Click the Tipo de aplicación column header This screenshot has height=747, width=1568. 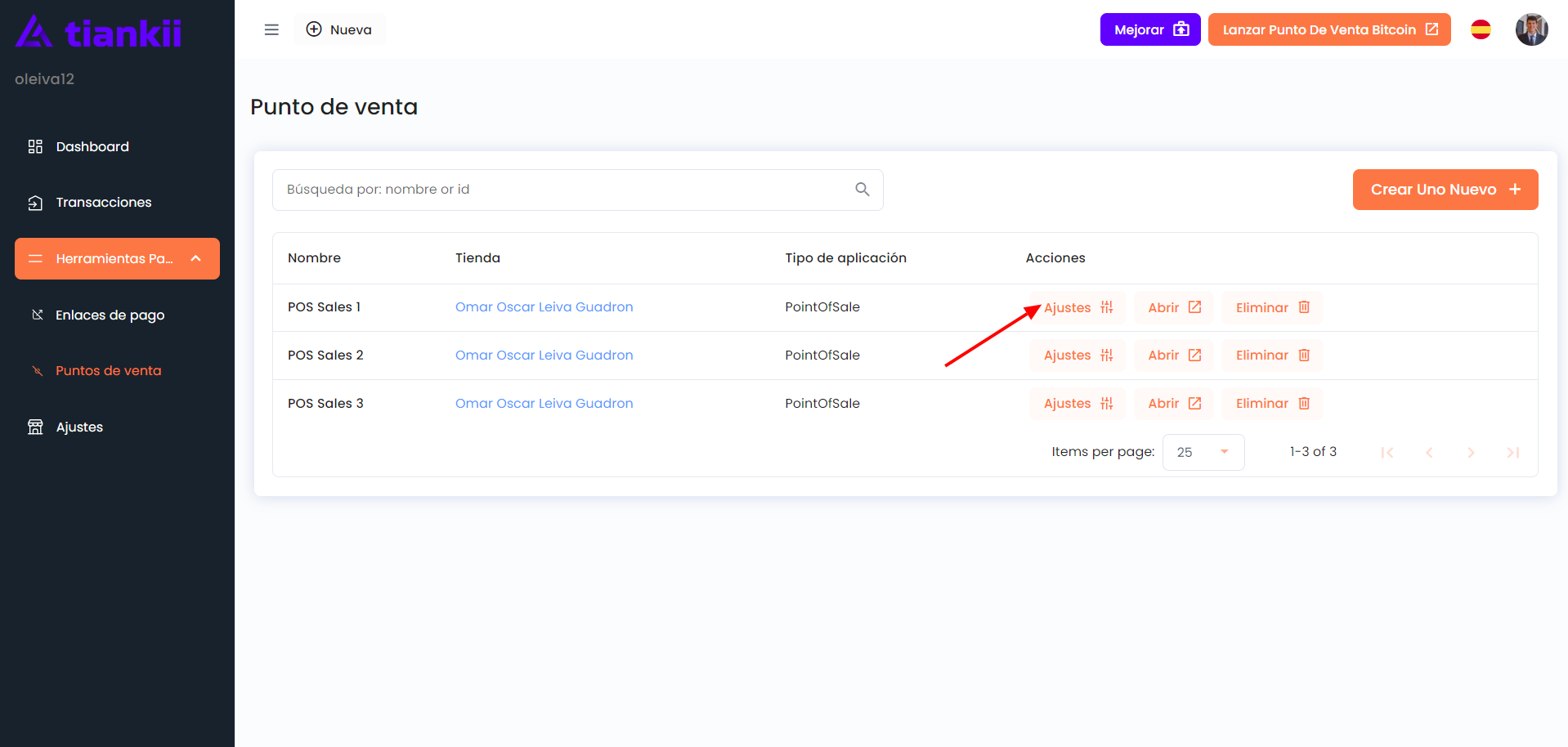(845, 258)
